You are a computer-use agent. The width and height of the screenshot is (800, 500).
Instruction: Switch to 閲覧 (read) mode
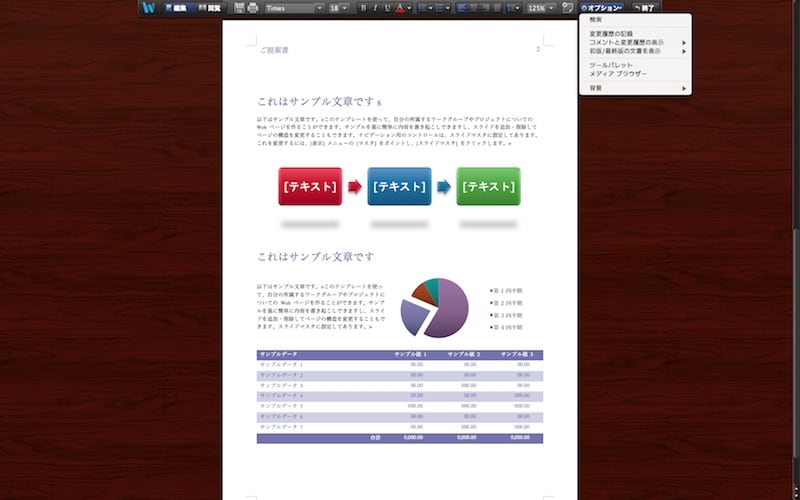tap(210, 8)
